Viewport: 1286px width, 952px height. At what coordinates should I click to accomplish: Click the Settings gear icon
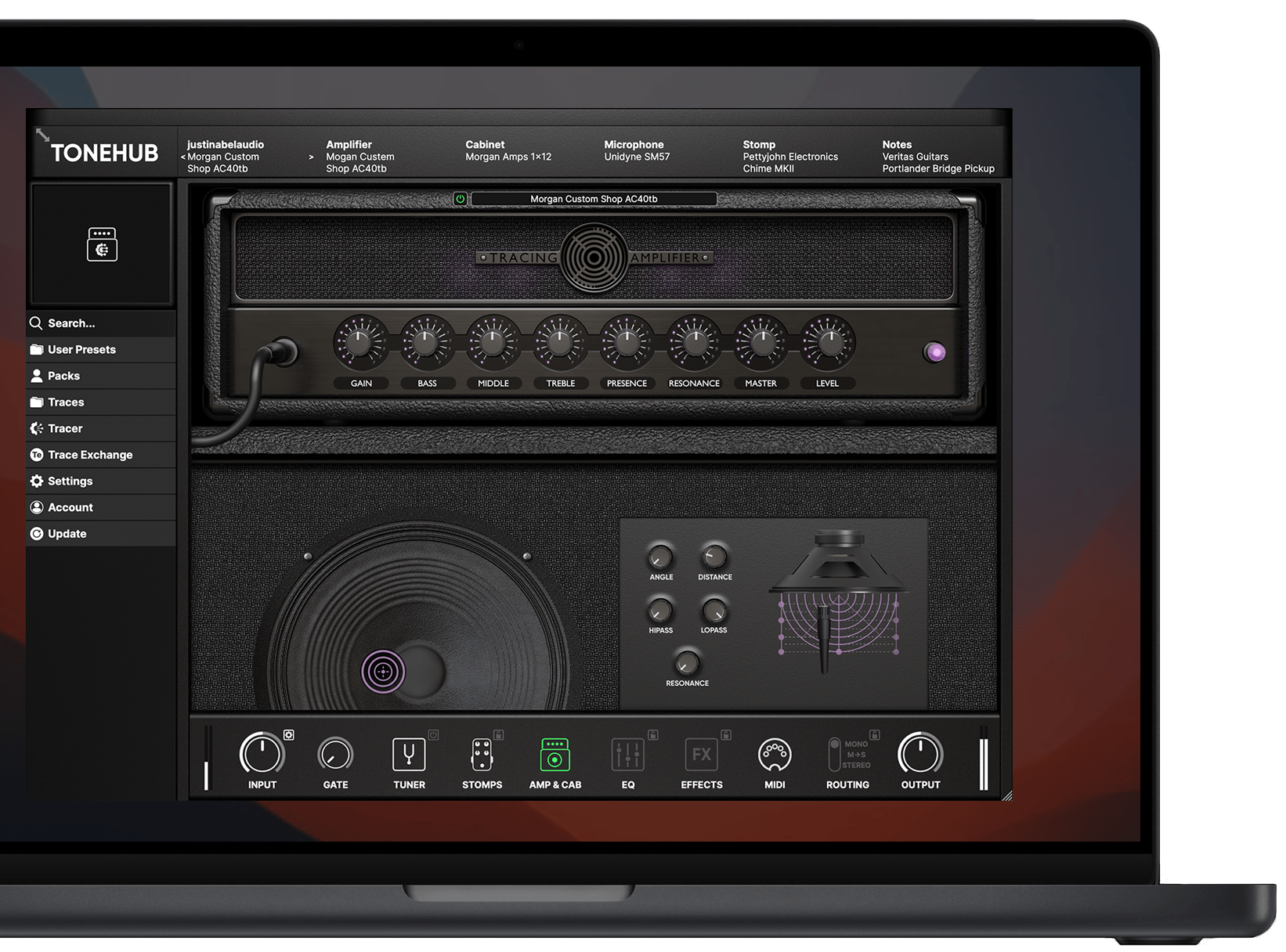coord(36,481)
